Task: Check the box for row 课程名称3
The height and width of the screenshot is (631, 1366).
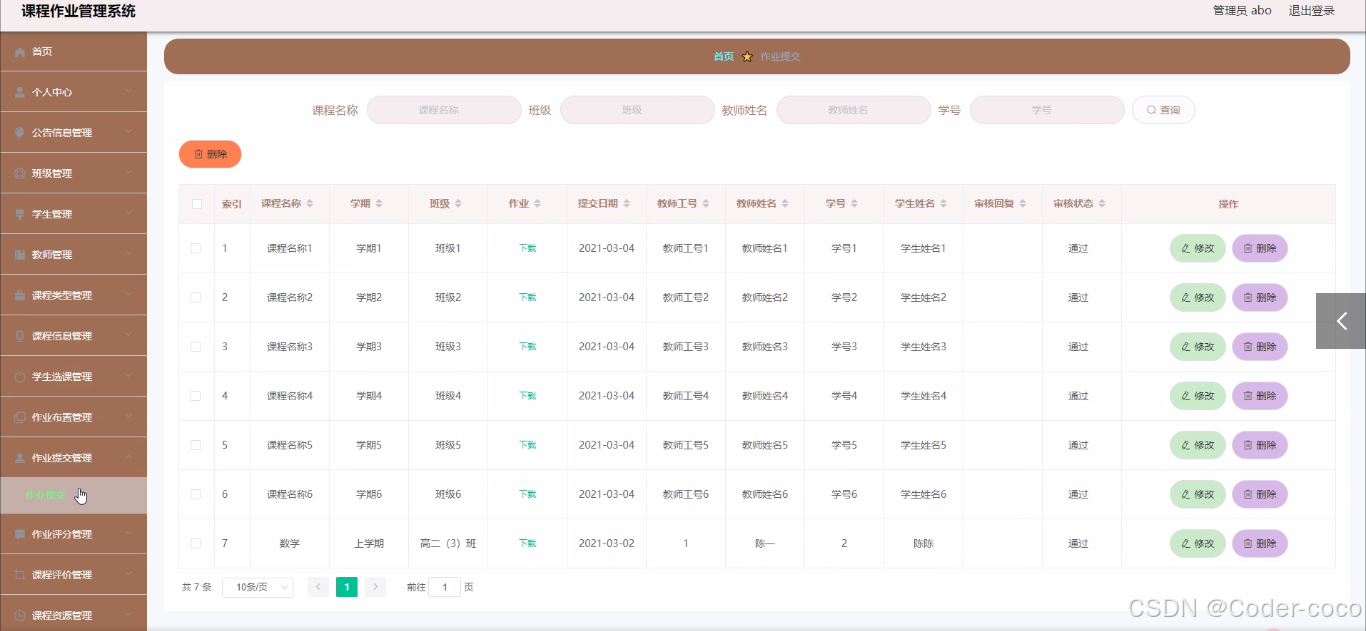Action: coord(196,346)
